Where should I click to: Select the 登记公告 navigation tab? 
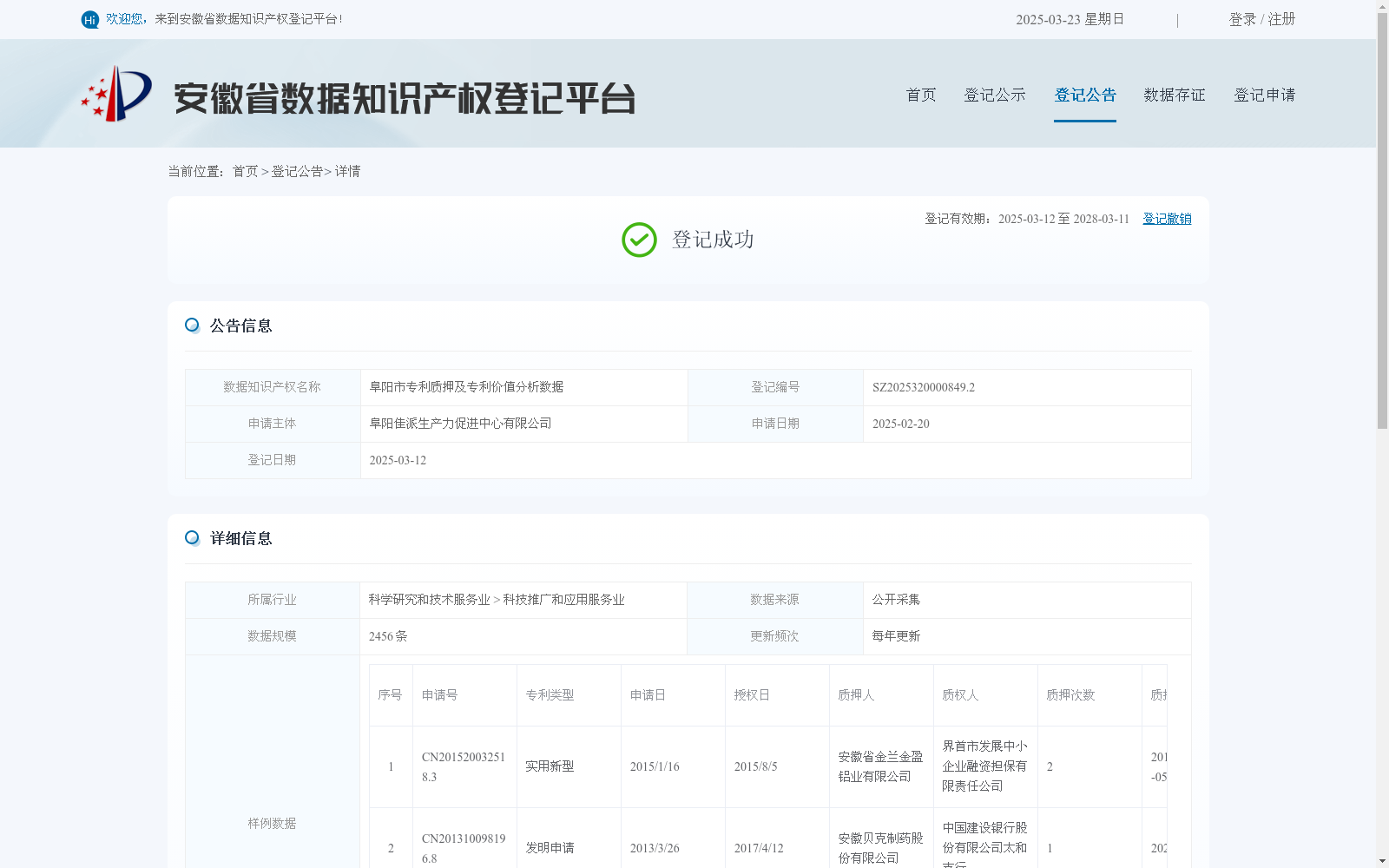[1085, 95]
